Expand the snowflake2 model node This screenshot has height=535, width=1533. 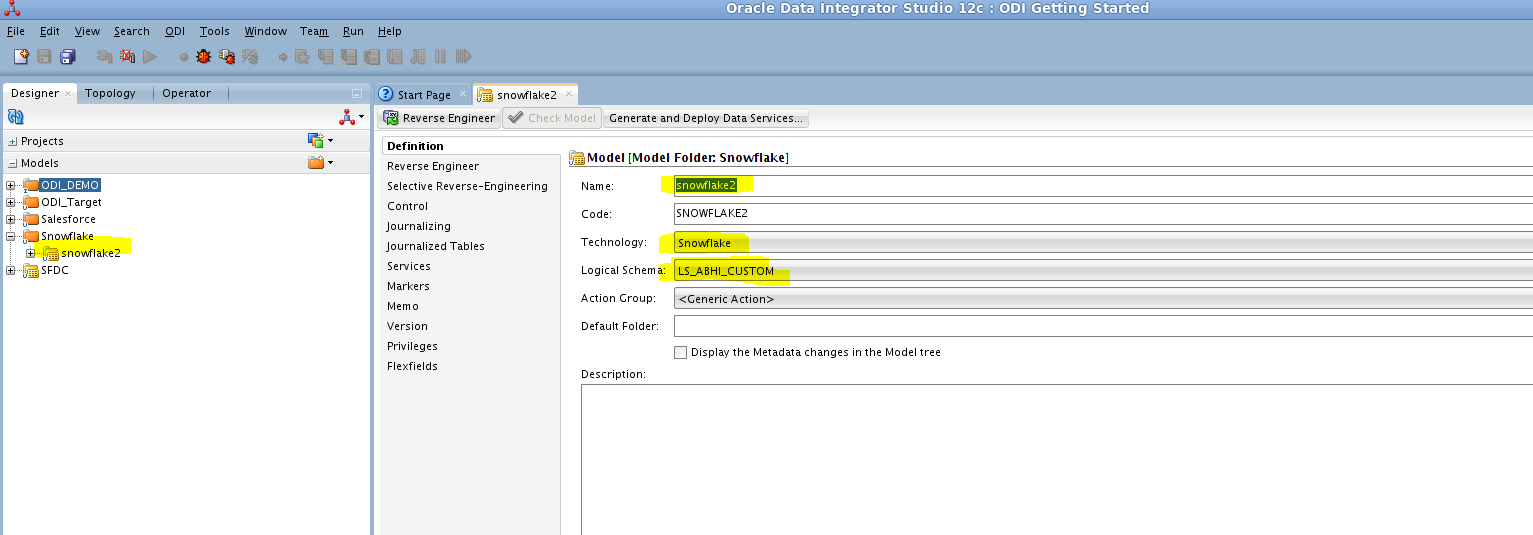(30, 253)
